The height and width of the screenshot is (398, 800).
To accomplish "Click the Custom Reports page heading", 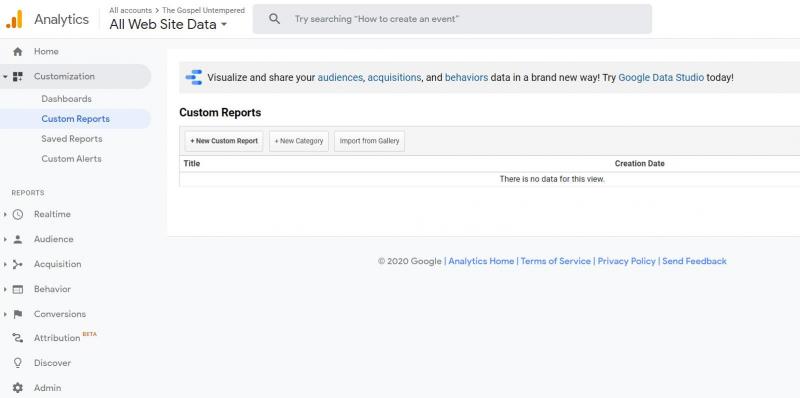I will (220, 113).
